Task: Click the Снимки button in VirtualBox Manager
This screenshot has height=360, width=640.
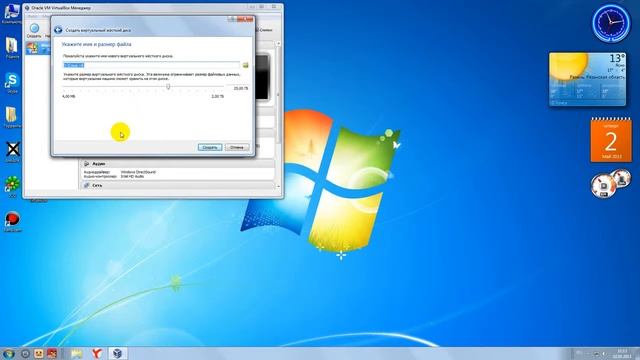Action: (x=264, y=30)
